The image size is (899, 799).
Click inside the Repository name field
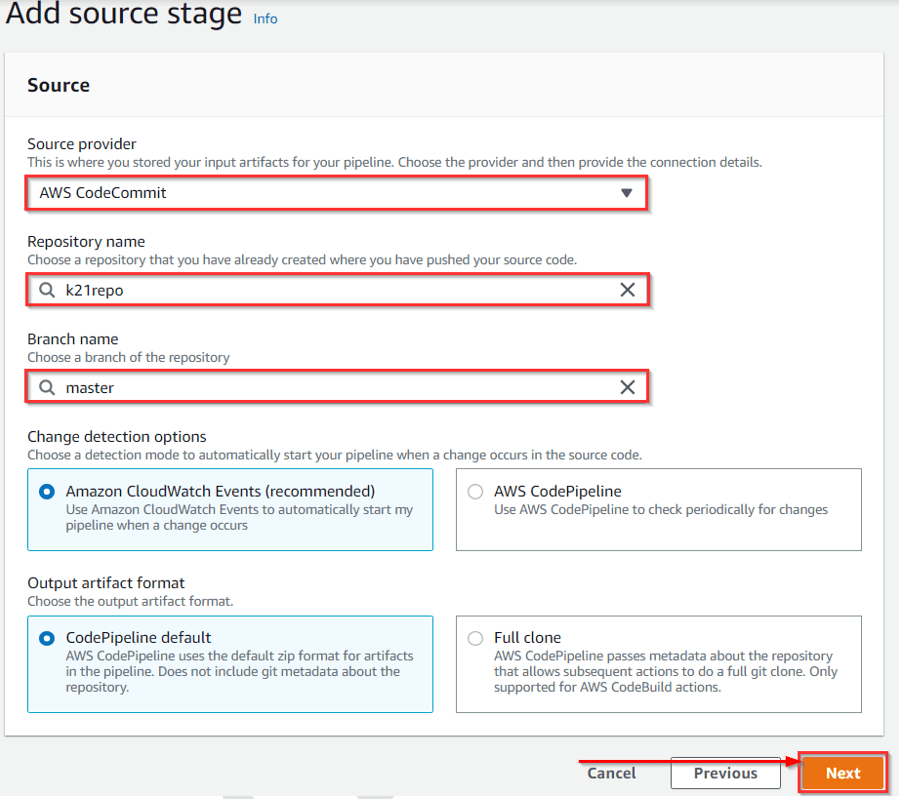click(300, 290)
